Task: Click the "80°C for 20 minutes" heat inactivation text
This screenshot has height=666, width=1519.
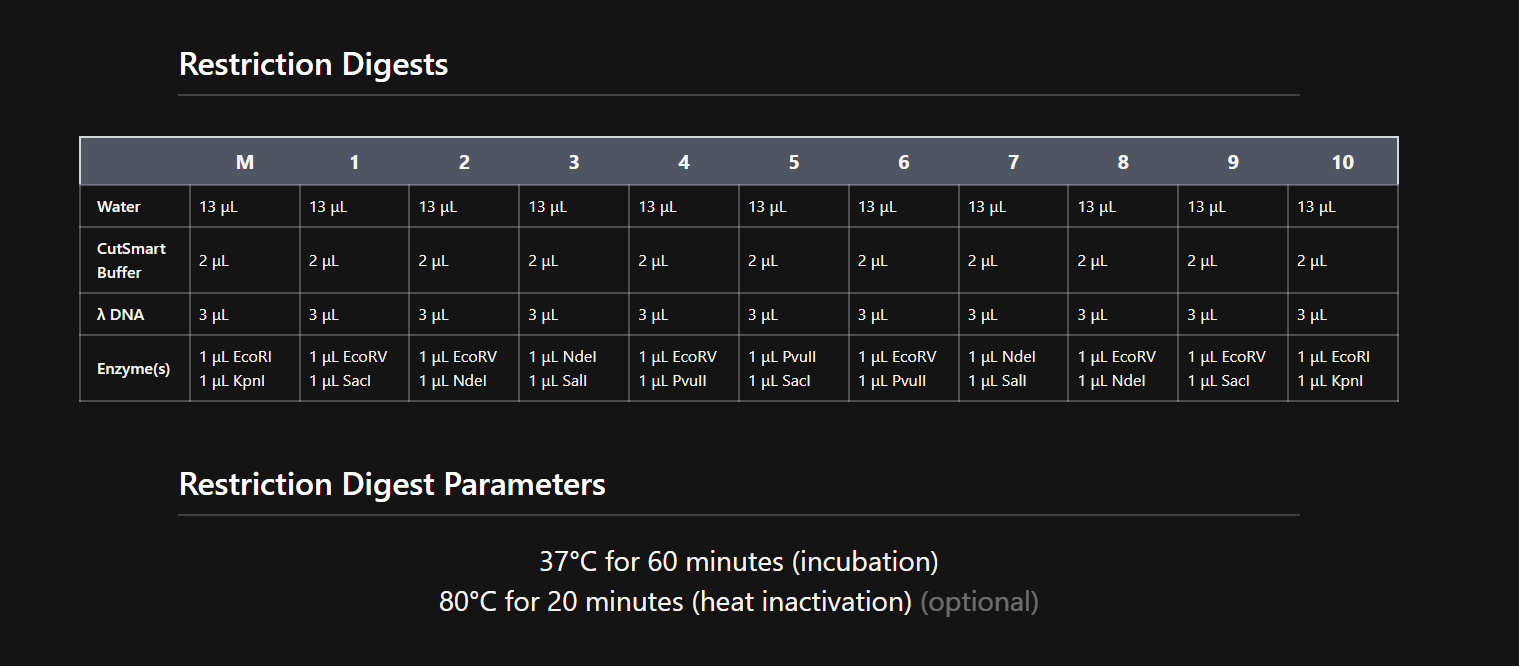Action: coord(675,602)
